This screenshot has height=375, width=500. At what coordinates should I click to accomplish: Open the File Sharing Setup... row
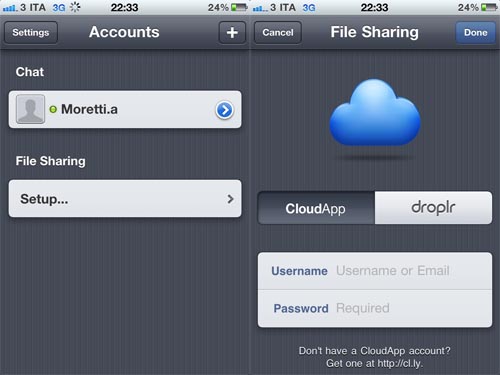click(125, 199)
